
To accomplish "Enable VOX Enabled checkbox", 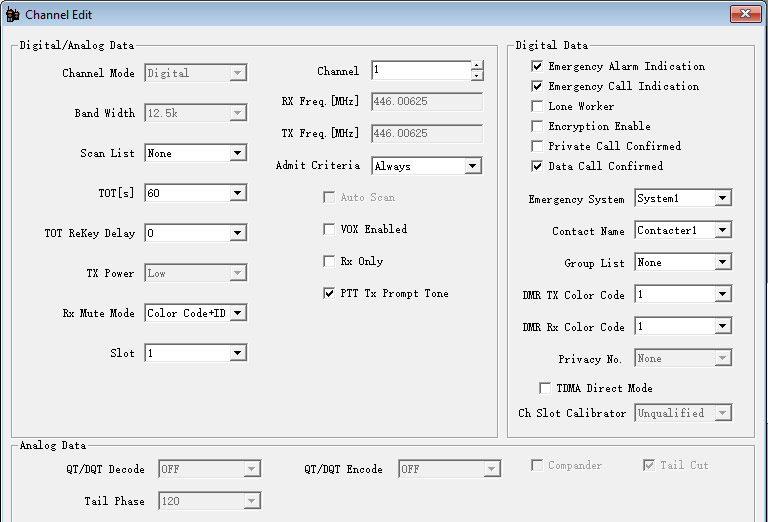I will tap(329, 230).
